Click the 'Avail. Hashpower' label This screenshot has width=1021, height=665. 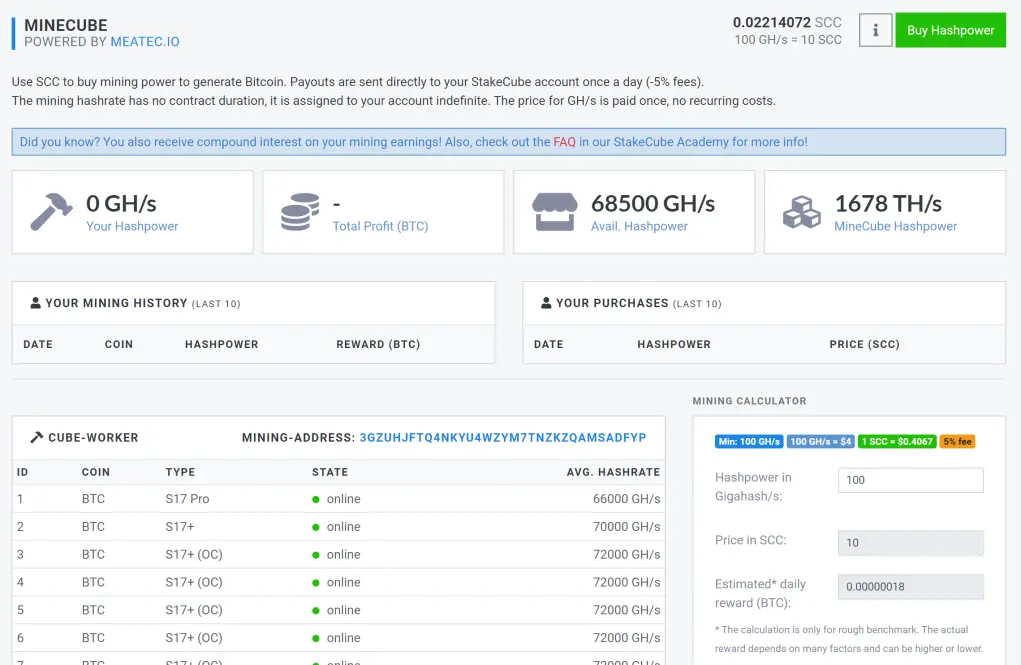pyautogui.click(x=639, y=226)
